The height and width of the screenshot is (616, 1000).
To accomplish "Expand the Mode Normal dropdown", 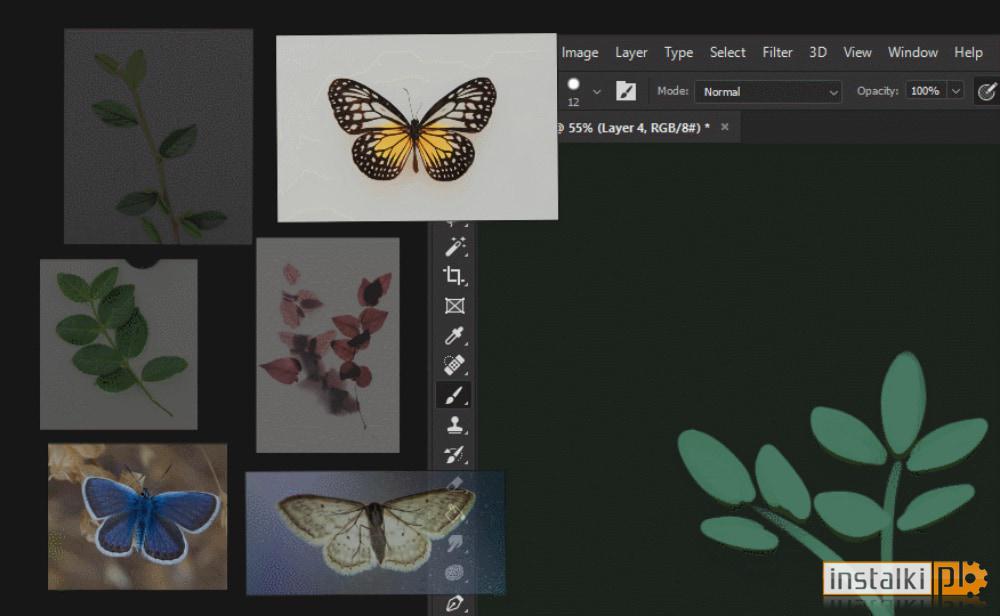I will (768, 92).
